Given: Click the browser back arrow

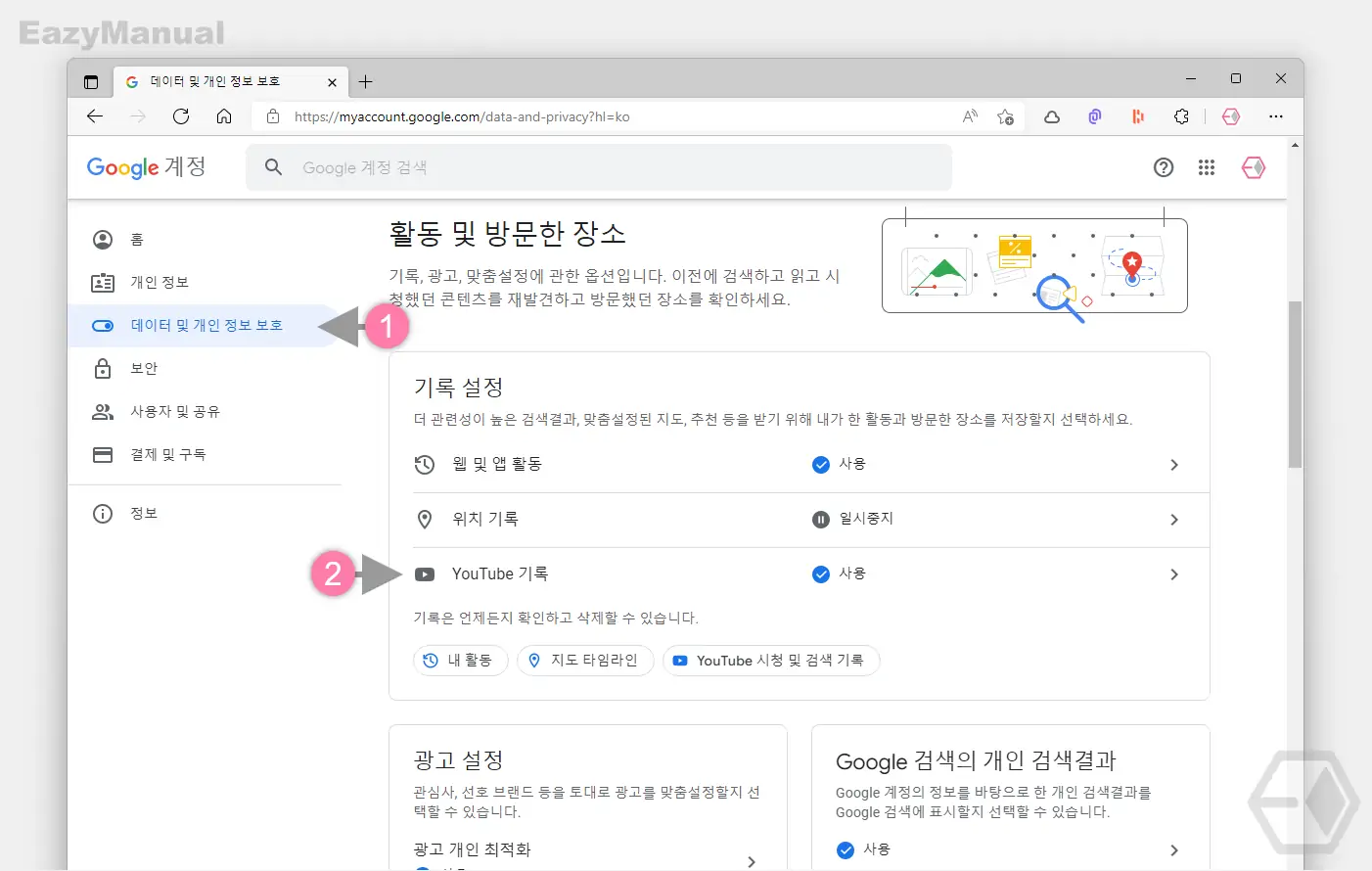Looking at the screenshot, I should (95, 116).
